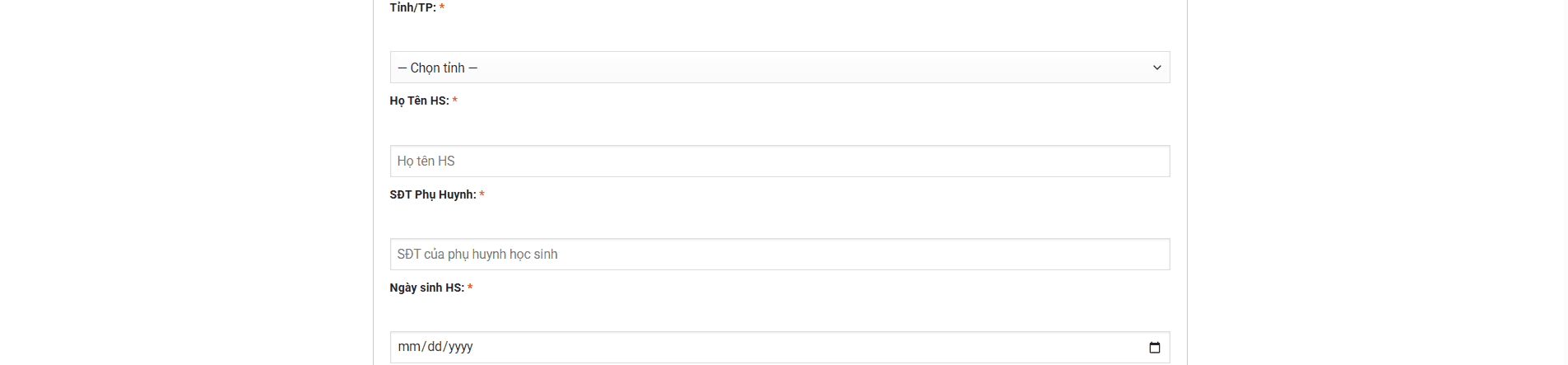Select the day segment of the birth date
This screenshot has width=1568, height=365.
point(434,347)
